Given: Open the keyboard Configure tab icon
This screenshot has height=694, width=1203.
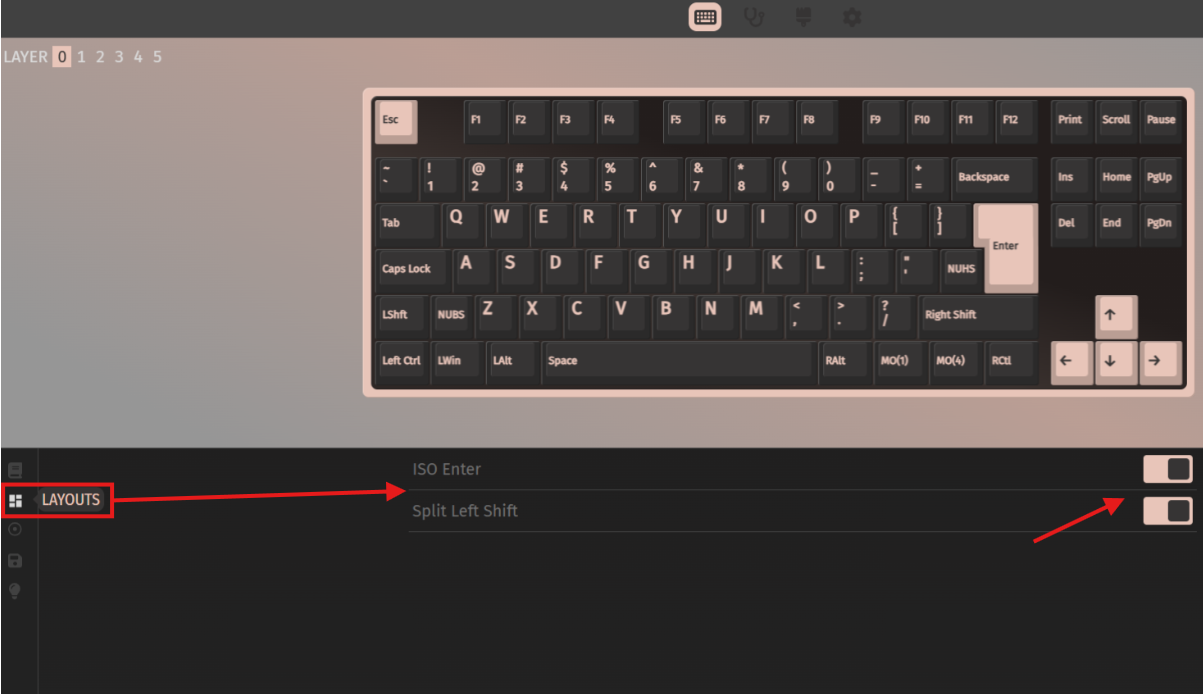Looking at the screenshot, I should 705,17.
